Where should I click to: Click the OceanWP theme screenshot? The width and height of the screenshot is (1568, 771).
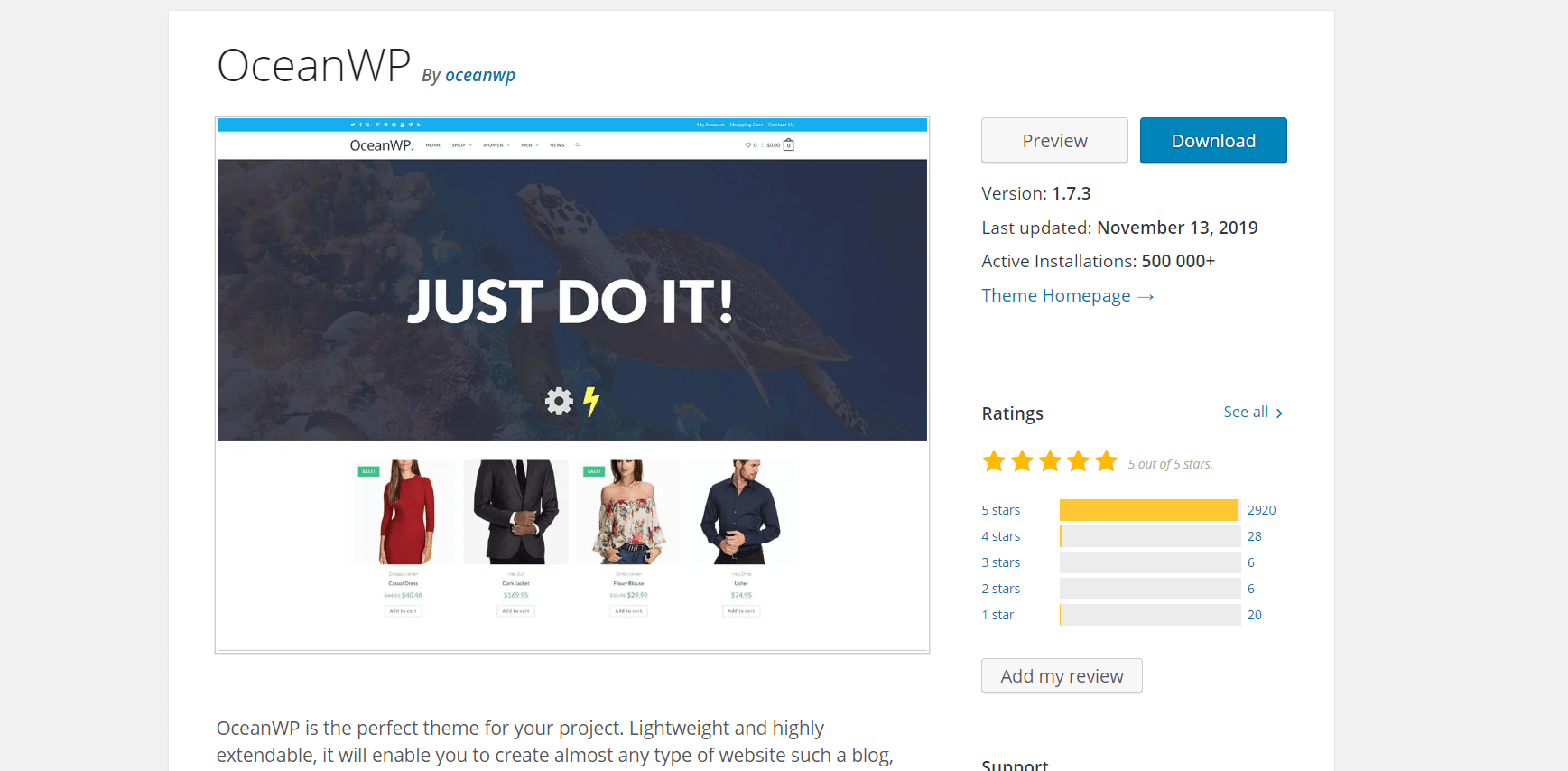[x=572, y=385]
